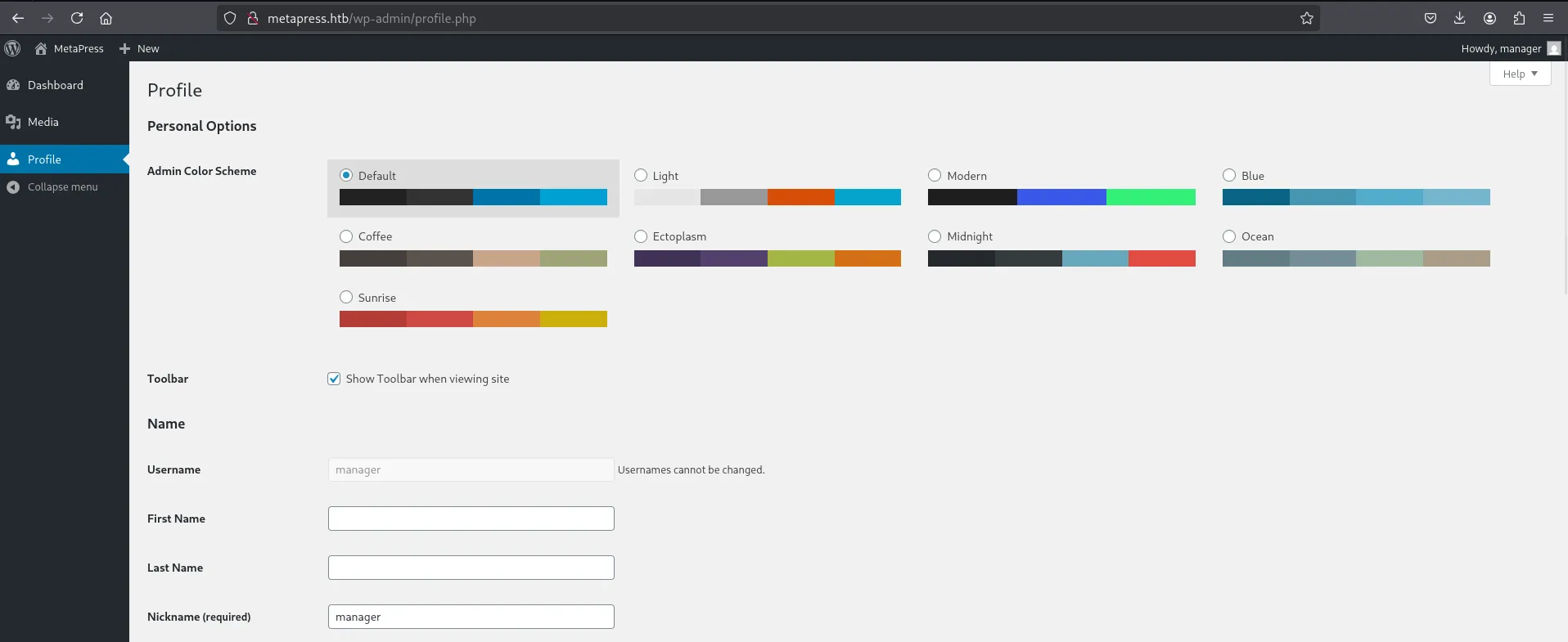Reload the page with the refresh icon
Image resolution: width=1568 pixels, height=642 pixels.
77,18
